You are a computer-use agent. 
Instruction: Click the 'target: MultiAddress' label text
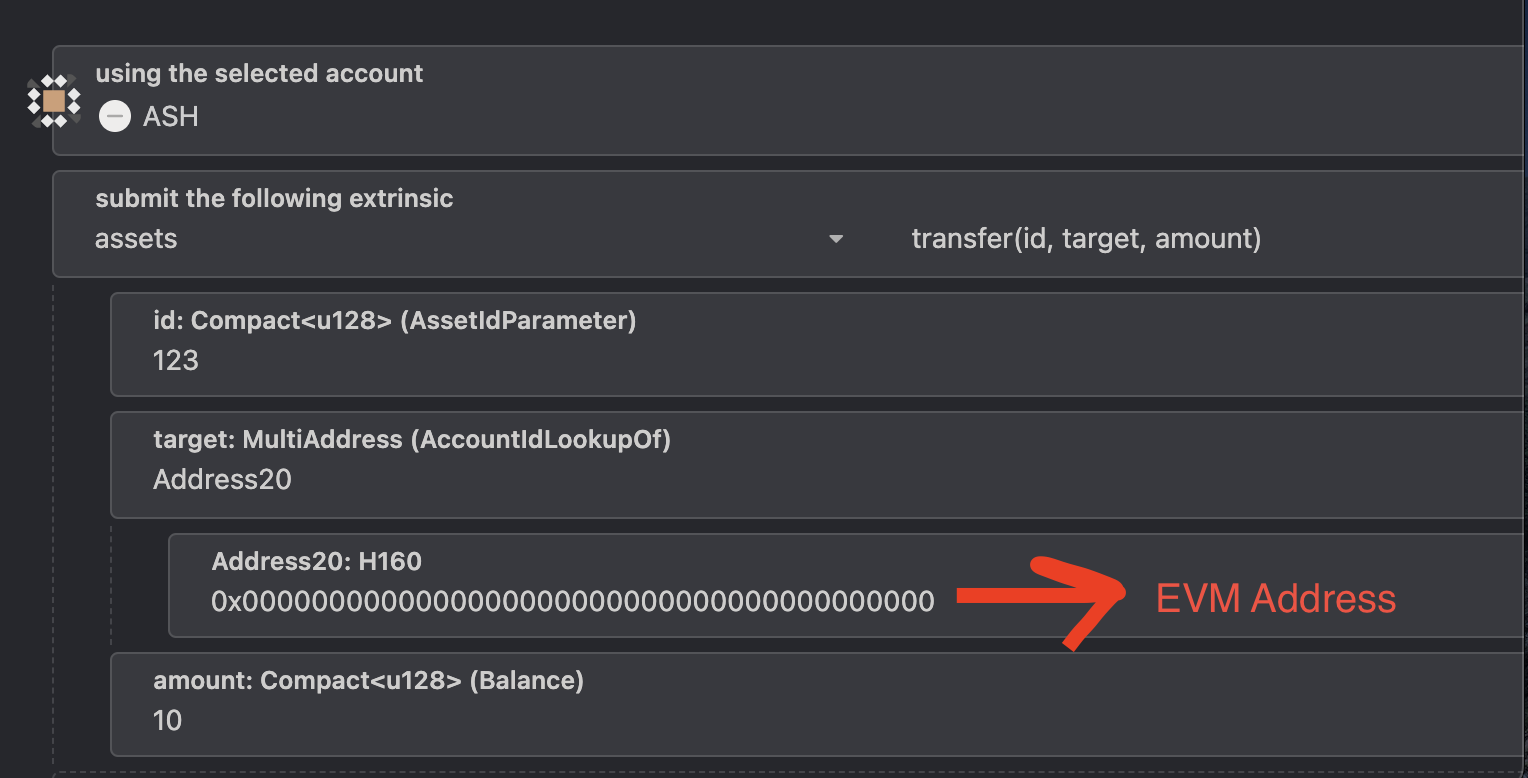(277, 440)
